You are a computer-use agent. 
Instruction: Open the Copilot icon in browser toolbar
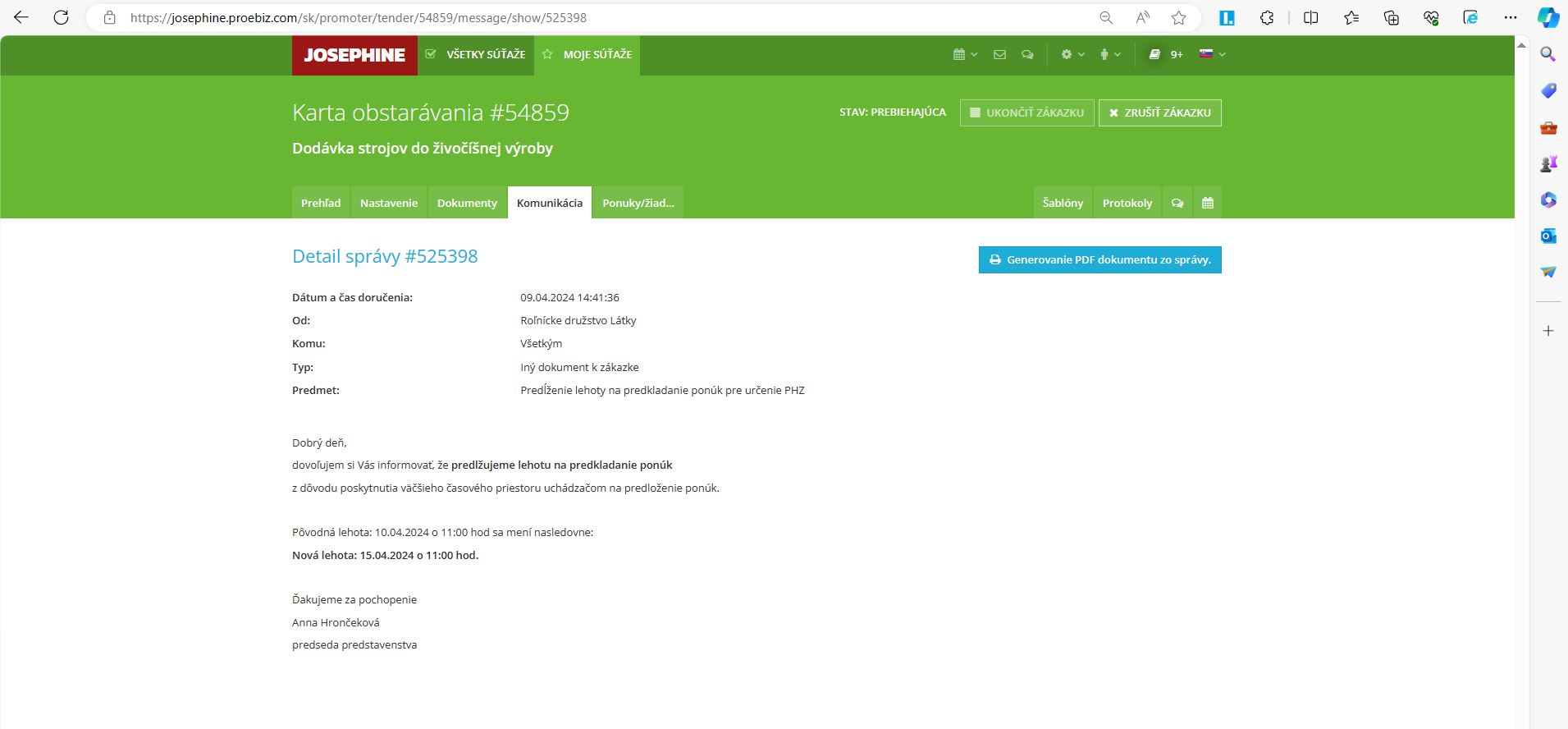point(1547,18)
